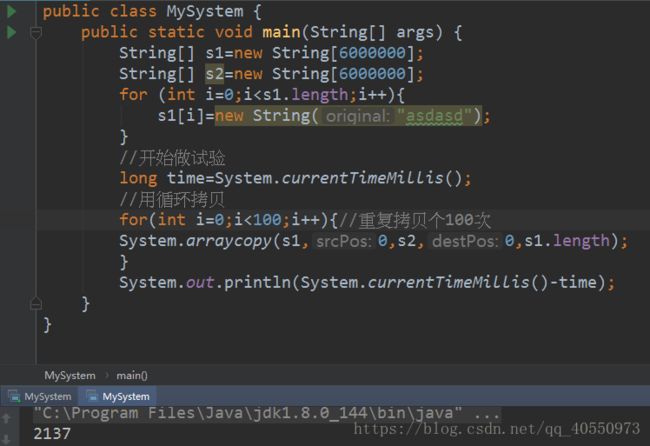Click the println method call
The image size is (650, 446).
257,283
